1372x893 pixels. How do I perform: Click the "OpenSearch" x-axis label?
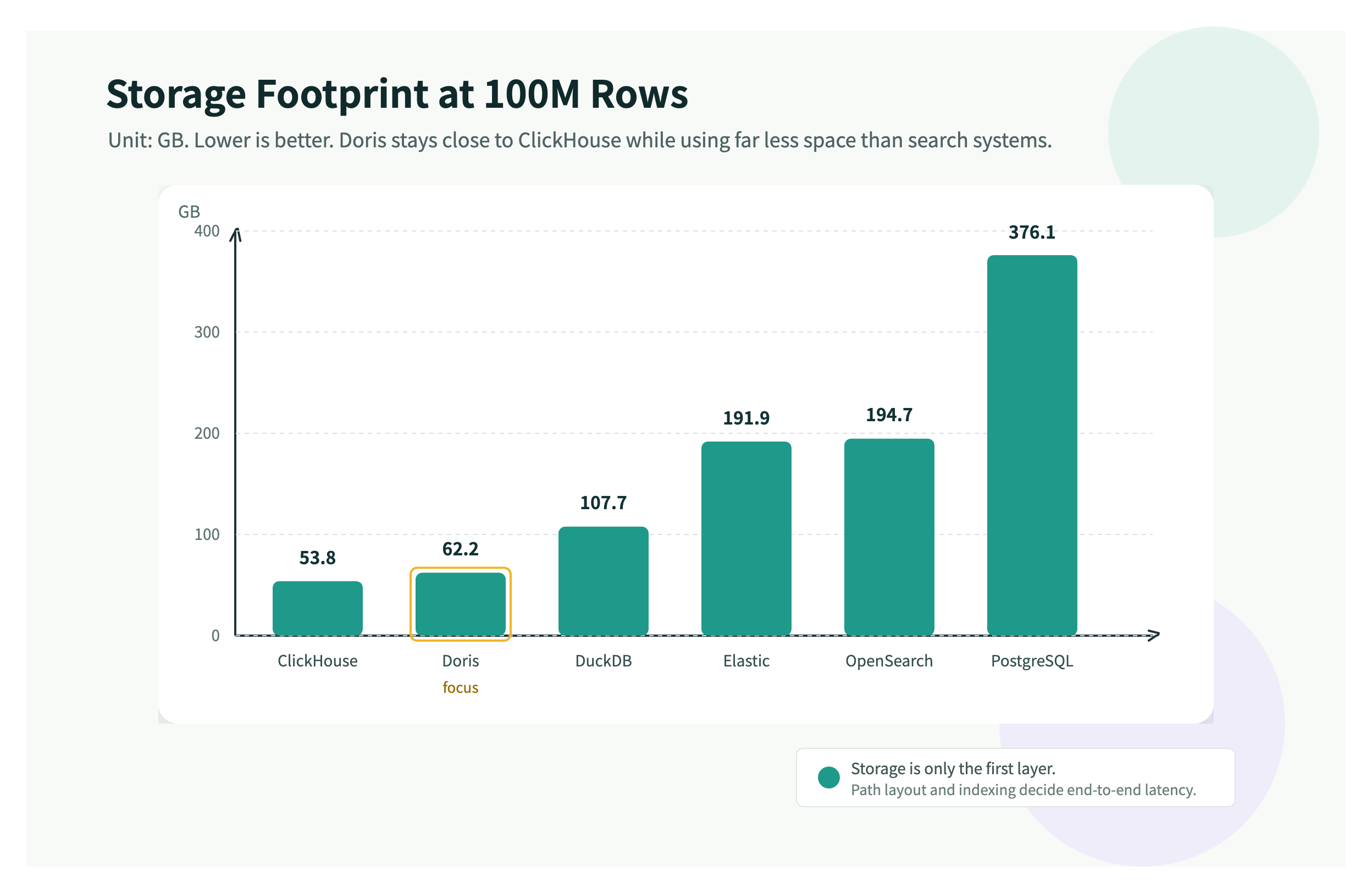coord(889,660)
